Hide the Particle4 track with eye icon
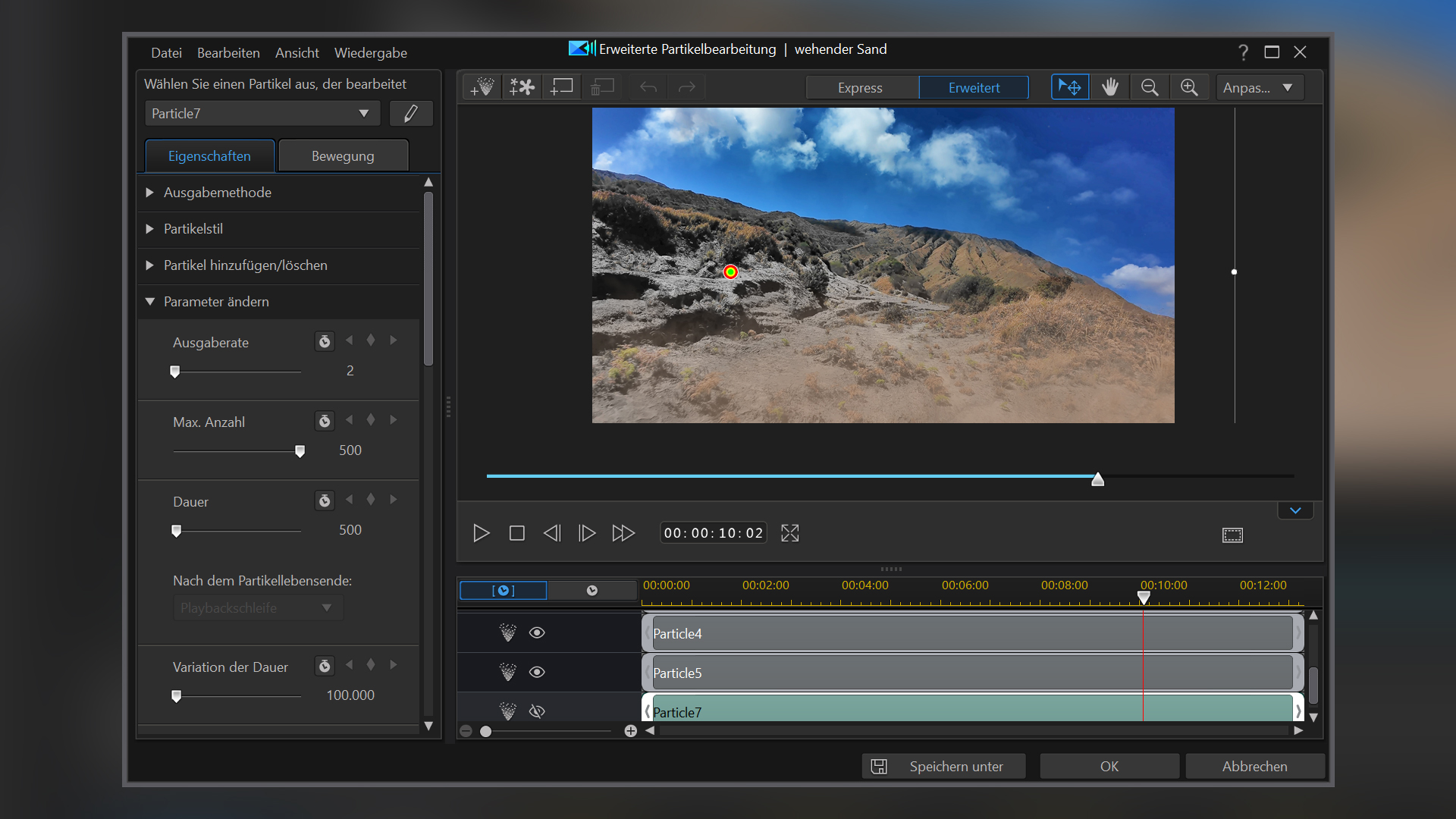The width and height of the screenshot is (1456, 819). click(x=537, y=632)
